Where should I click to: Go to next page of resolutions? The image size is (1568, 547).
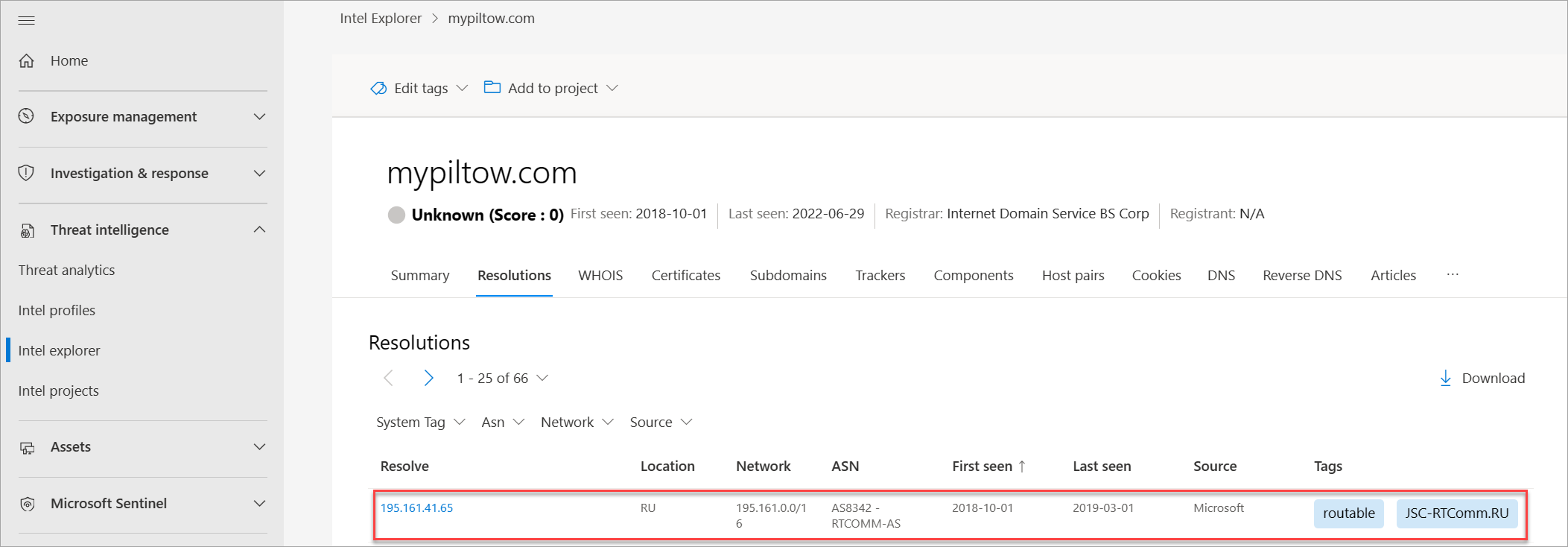(x=428, y=378)
